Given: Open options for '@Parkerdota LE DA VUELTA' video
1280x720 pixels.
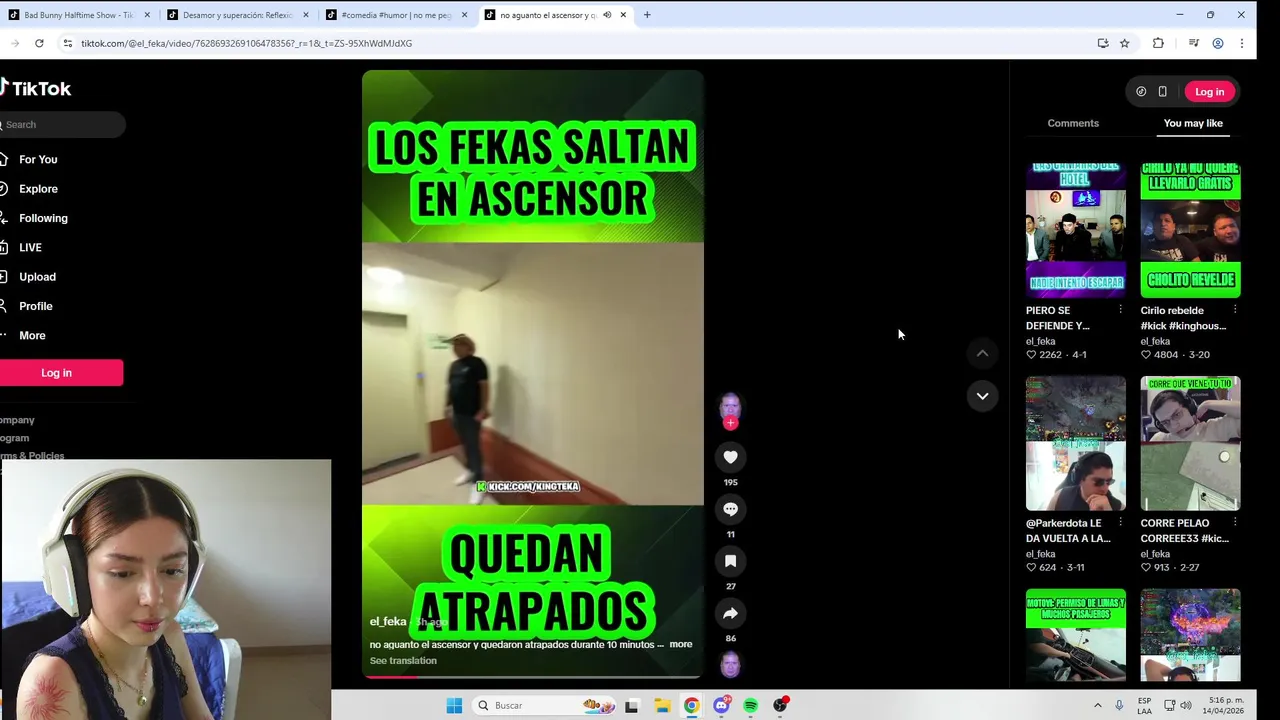Looking at the screenshot, I should coord(1120,522).
